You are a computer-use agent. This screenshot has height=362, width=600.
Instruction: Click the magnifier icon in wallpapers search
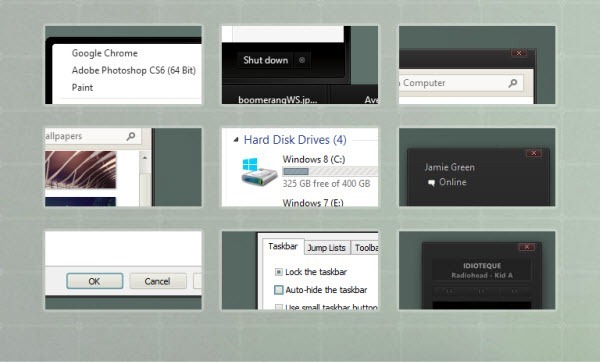(x=131, y=136)
